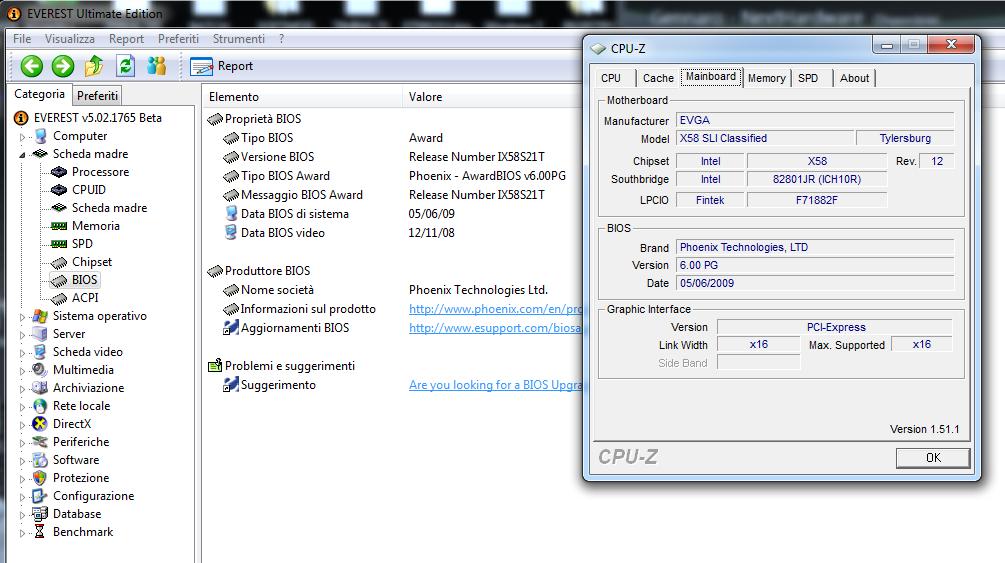
Task: Switch to the Preferiti tab in sidebar
Action: pyautogui.click(x=97, y=96)
